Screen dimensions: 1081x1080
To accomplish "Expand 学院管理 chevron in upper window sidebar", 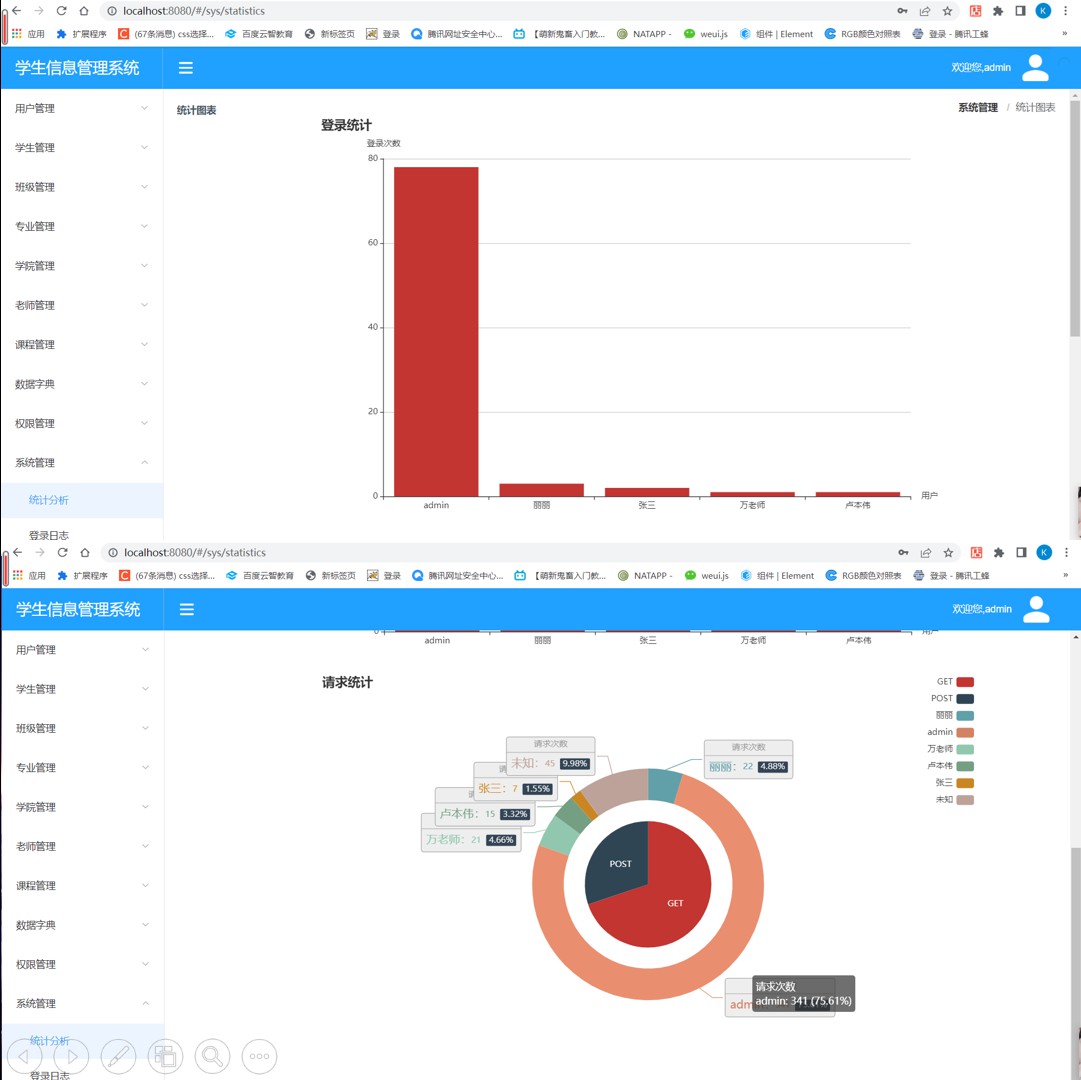I will [144, 265].
